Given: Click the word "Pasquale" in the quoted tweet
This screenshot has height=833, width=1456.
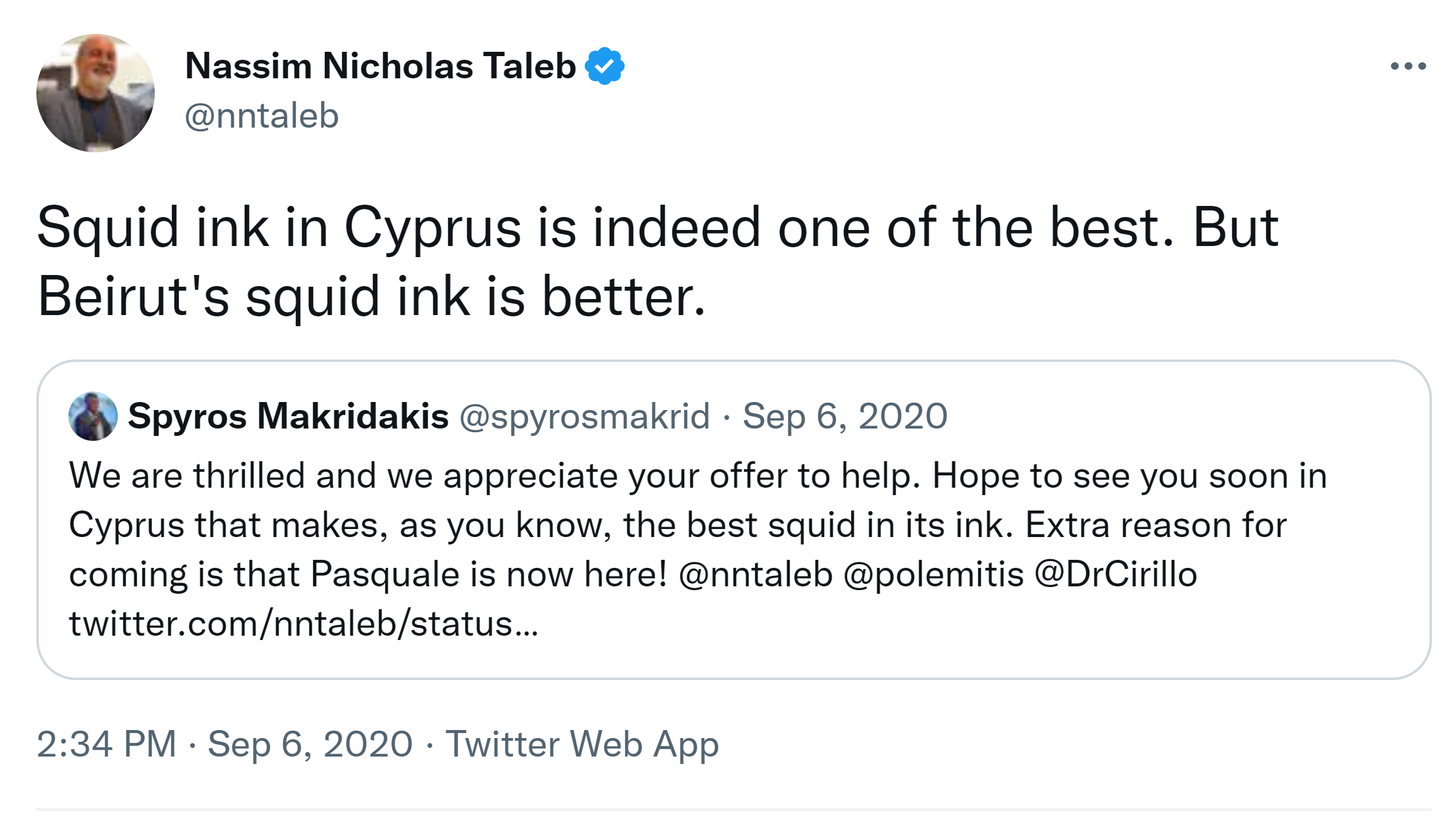Looking at the screenshot, I should [x=385, y=575].
